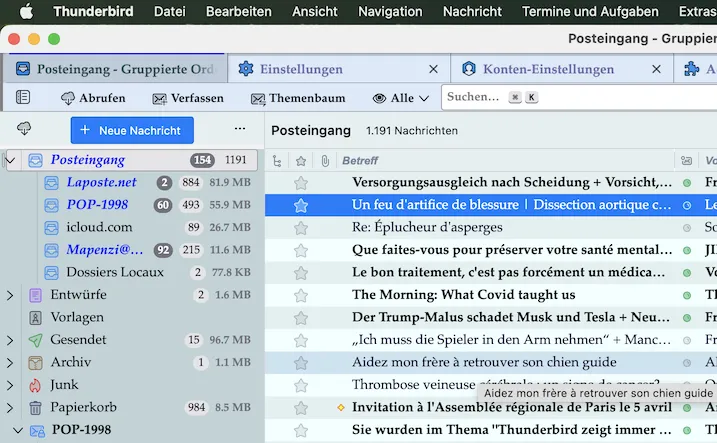
Task: Open the Apple menu
Action: point(26,11)
